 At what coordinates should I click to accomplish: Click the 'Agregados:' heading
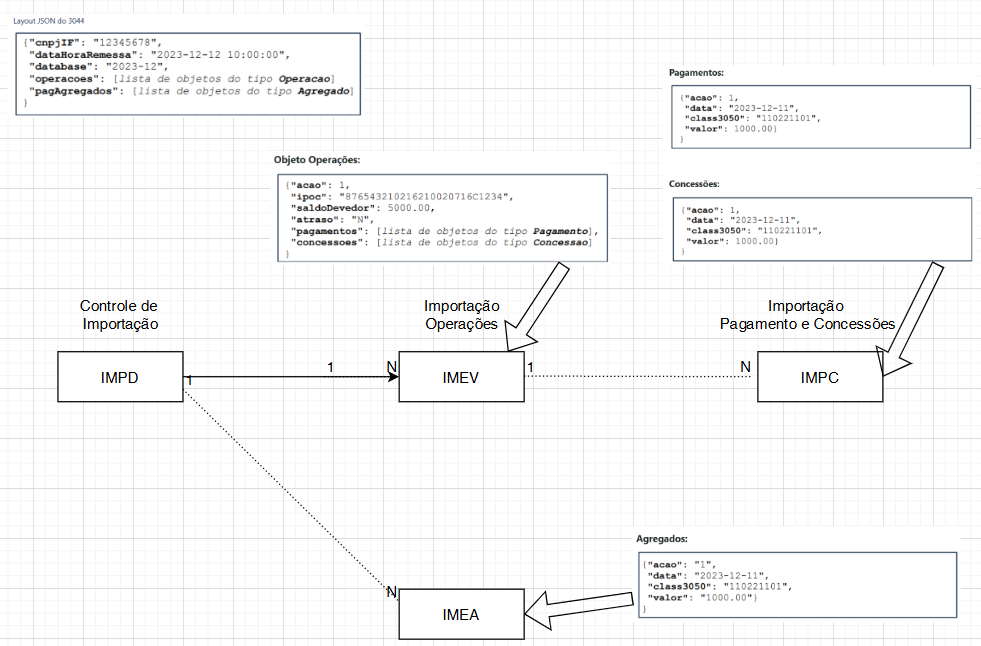pyautogui.click(x=662, y=539)
